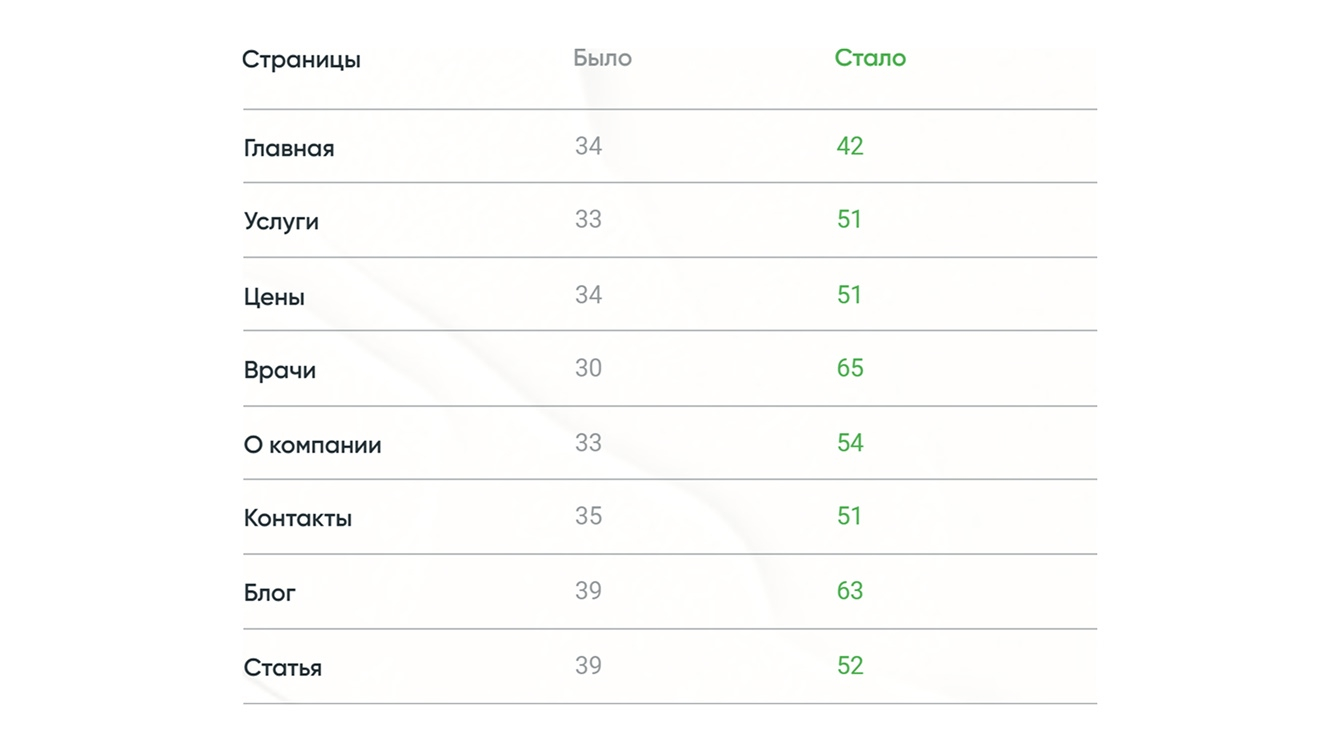Click the "Стало" value in the Услуги row

tap(849, 219)
